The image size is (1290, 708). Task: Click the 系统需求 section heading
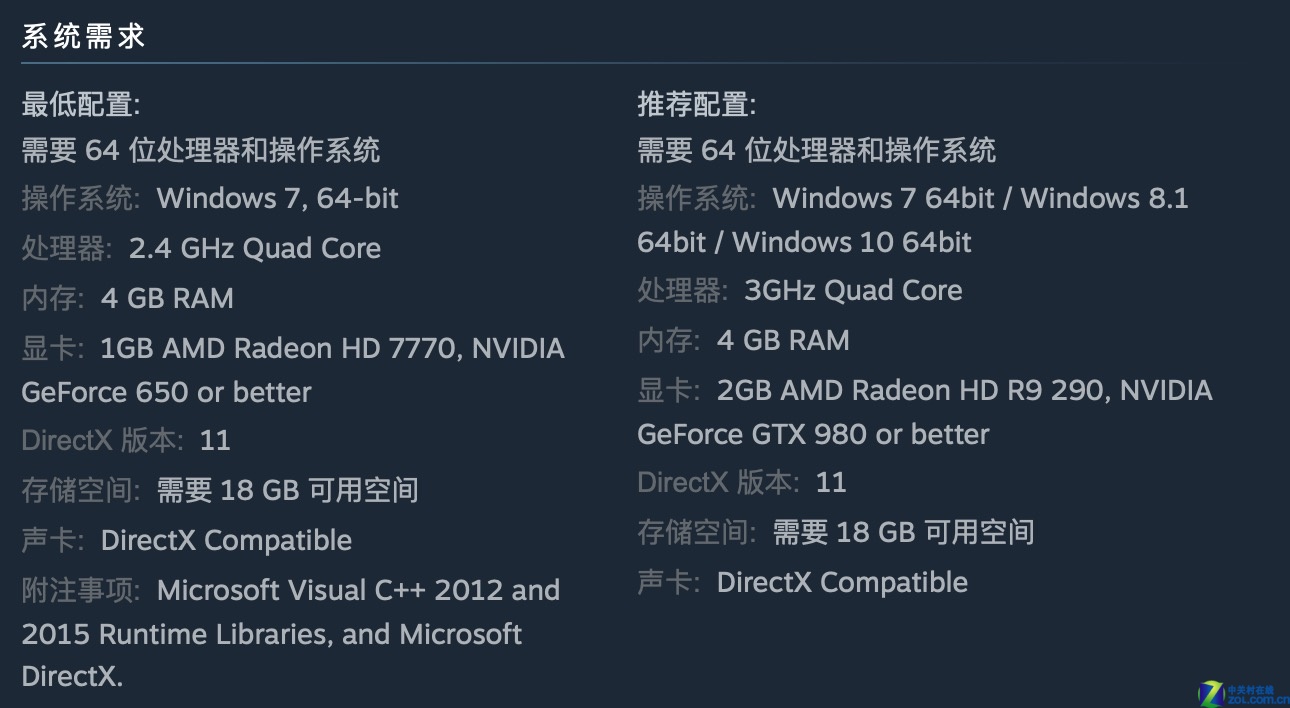84,37
